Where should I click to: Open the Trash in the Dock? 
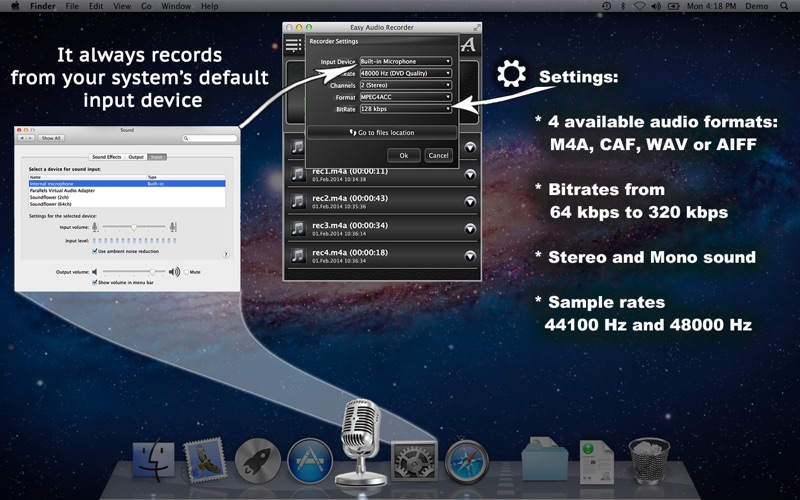pos(649,461)
